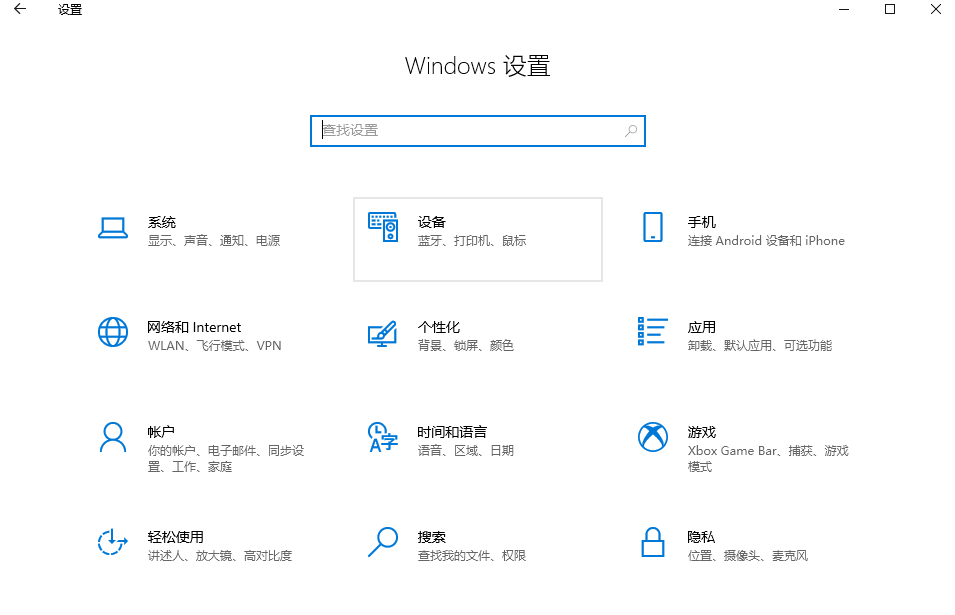Viewport: 955px width, 615px height.
Task: Open 帐户 via the person icon
Action: click(113, 437)
